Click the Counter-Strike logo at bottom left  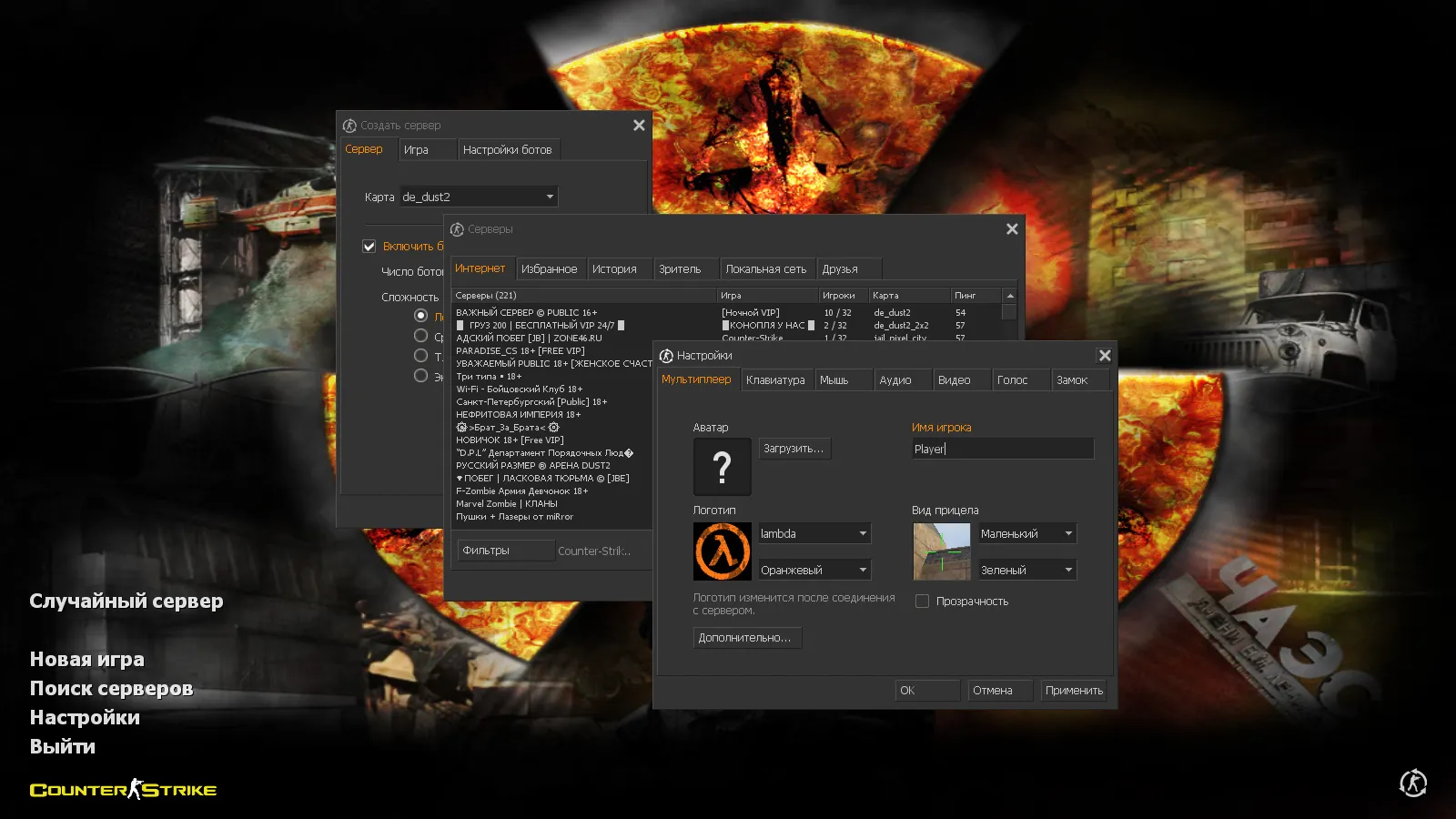[123, 790]
